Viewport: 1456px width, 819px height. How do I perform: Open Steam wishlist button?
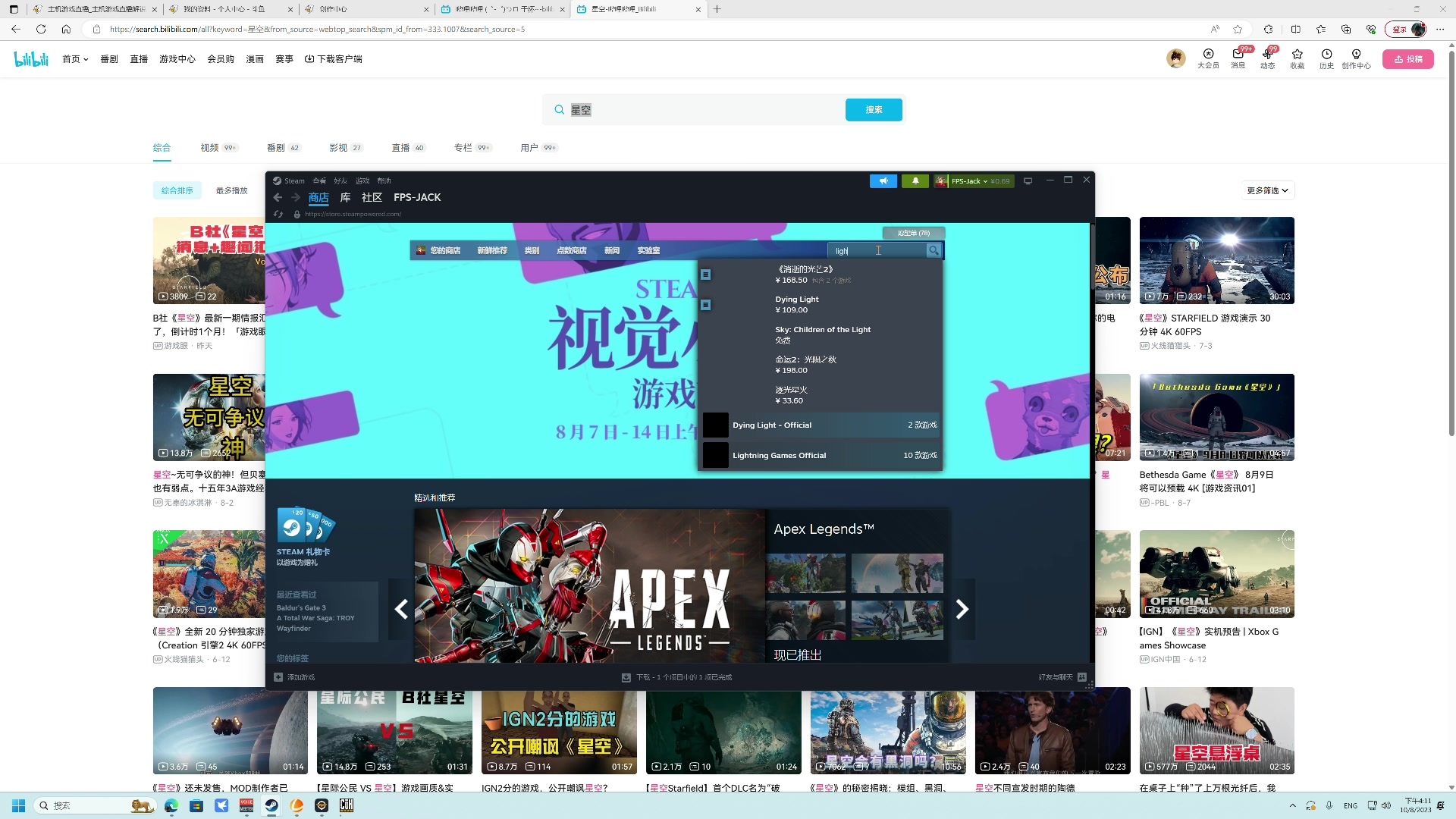click(x=914, y=233)
